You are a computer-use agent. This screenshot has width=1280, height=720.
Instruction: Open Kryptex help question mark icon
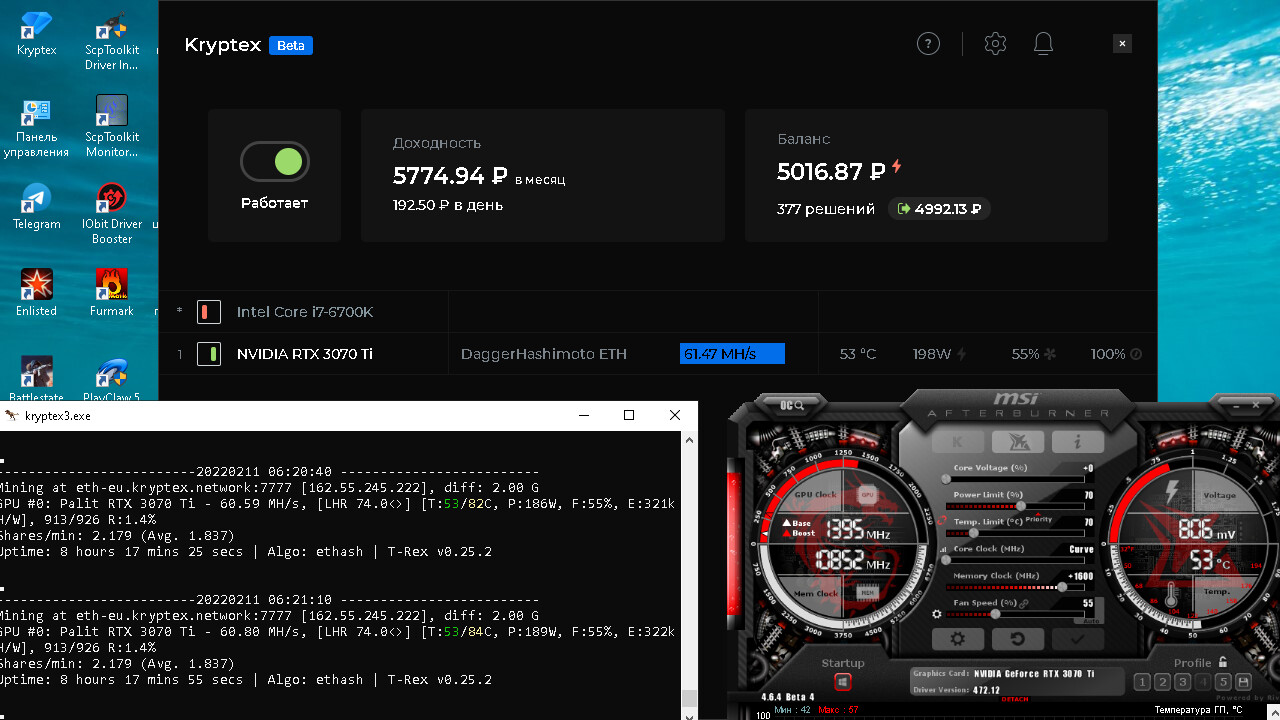928,44
